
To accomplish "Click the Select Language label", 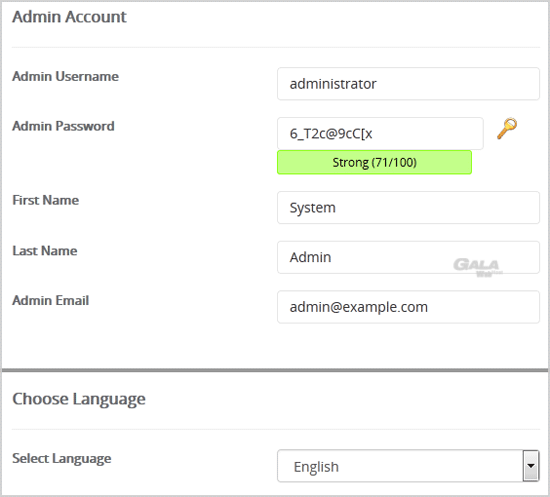I will pos(62,459).
